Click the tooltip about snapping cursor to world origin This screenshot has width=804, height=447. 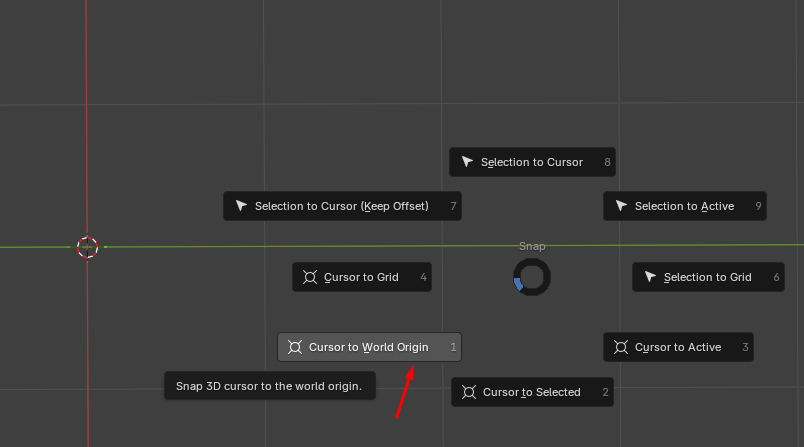tap(269, 386)
